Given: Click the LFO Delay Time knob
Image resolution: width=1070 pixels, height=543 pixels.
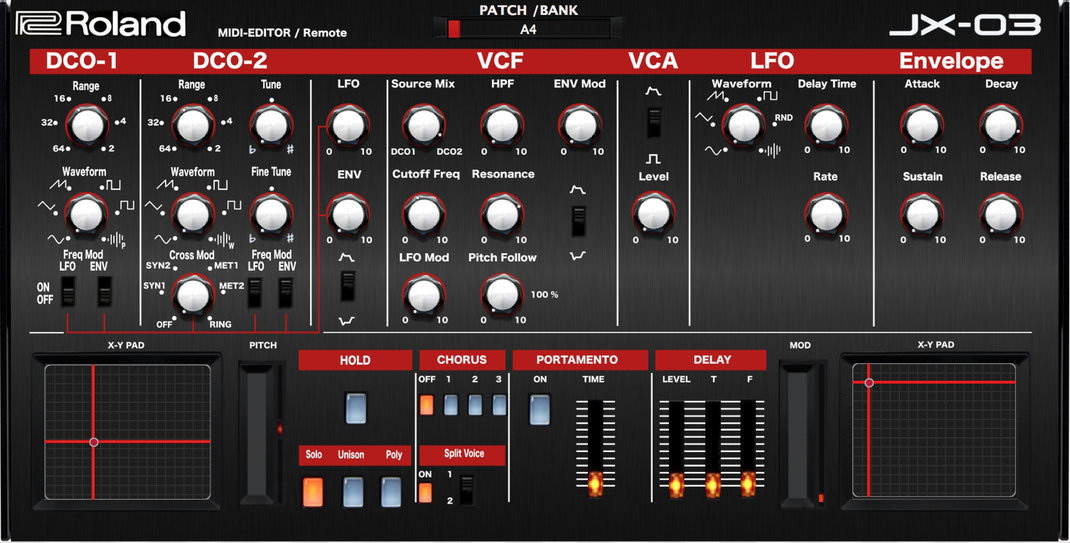Looking at the screenshot, I should 826,126.
